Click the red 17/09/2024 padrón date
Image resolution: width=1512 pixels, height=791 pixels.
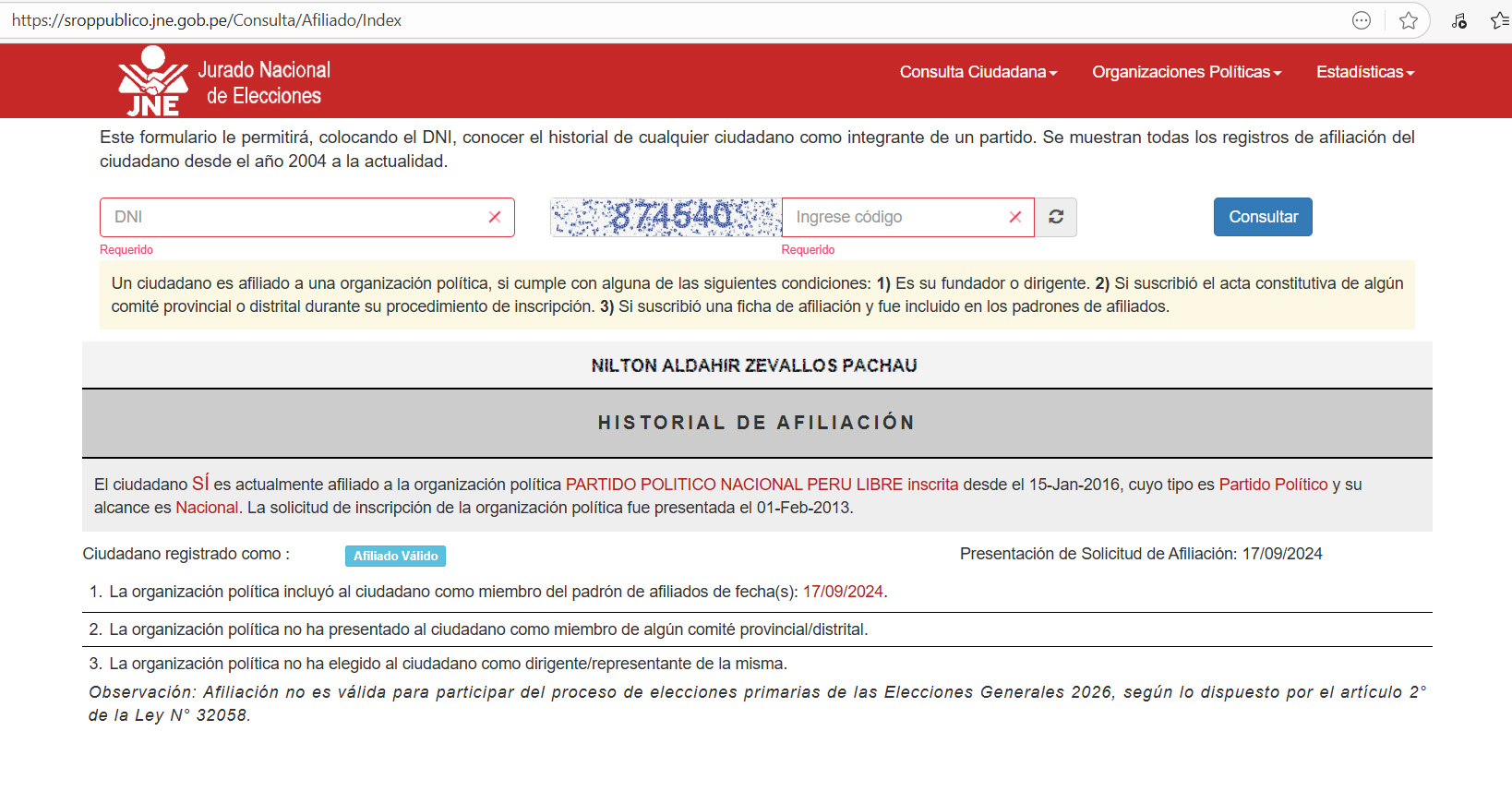(843, 592)
